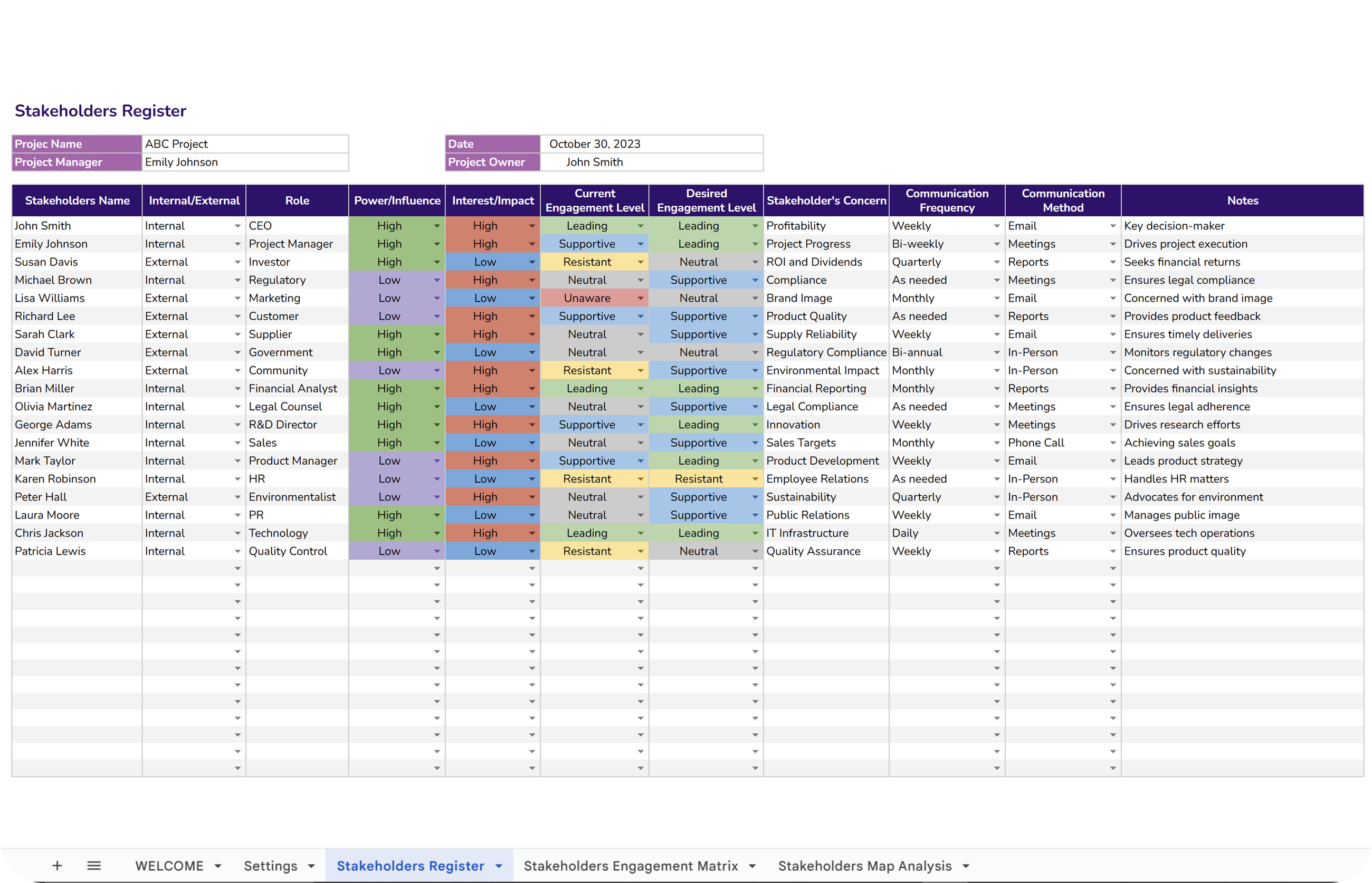Image resolution: width=1372 pixels, height=883 pixels.
Task: Open Settings tab options arrow
Action: pos(311,866)
